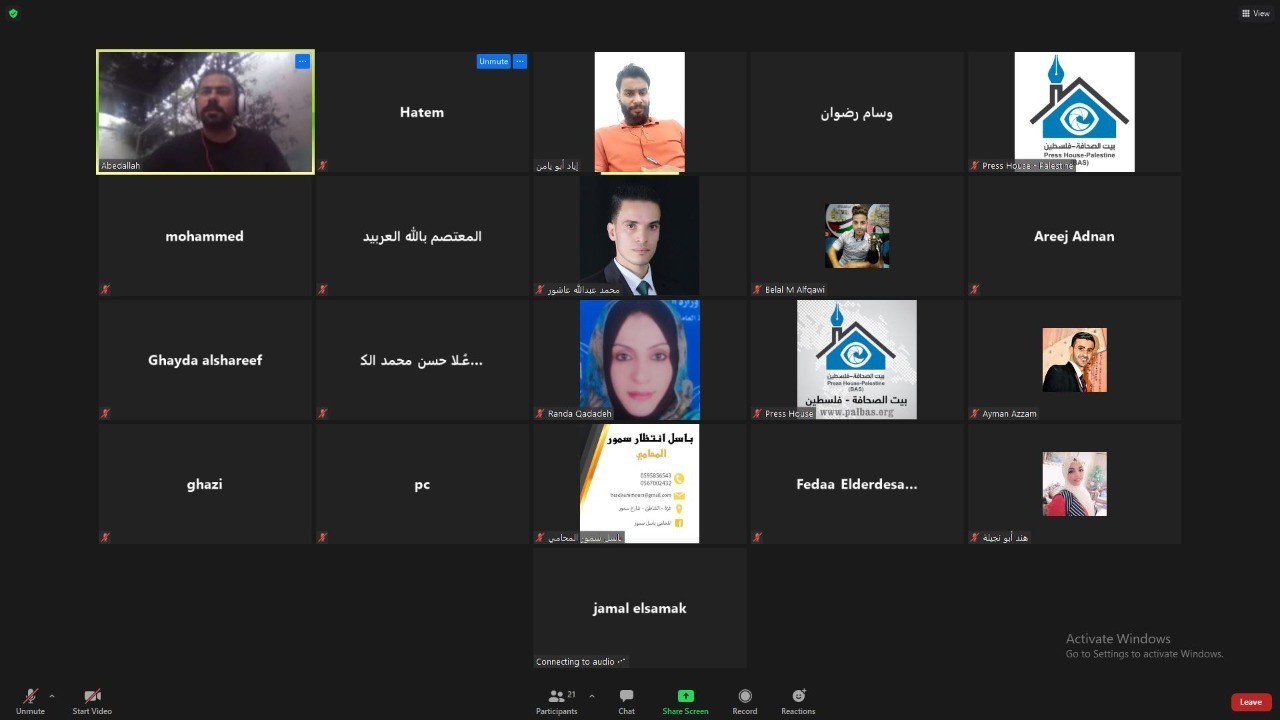
Task: Click the green Share Screen icon
Action: tap(685, 696)
